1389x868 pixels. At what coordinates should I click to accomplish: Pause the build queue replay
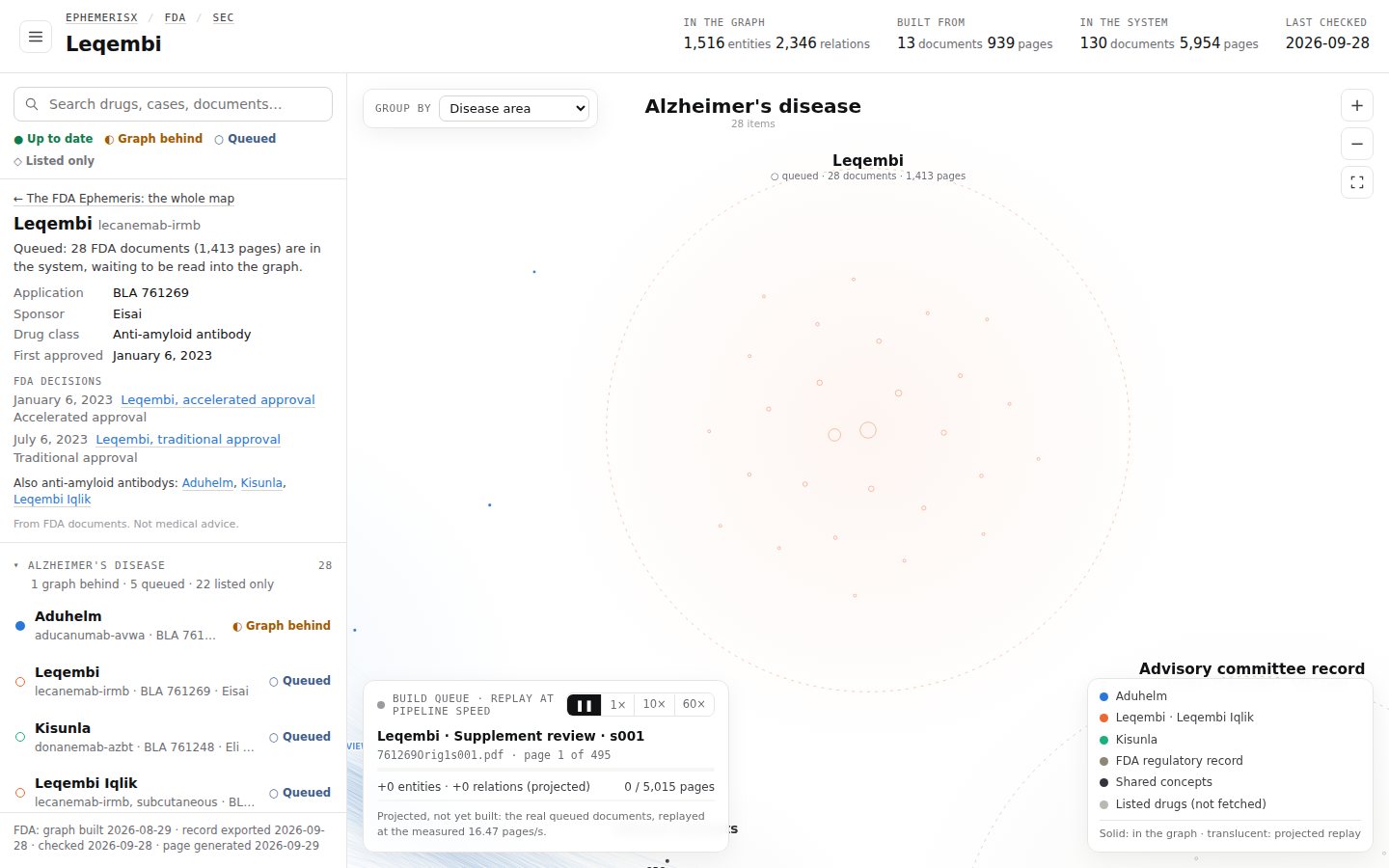[x=584, y=705]
